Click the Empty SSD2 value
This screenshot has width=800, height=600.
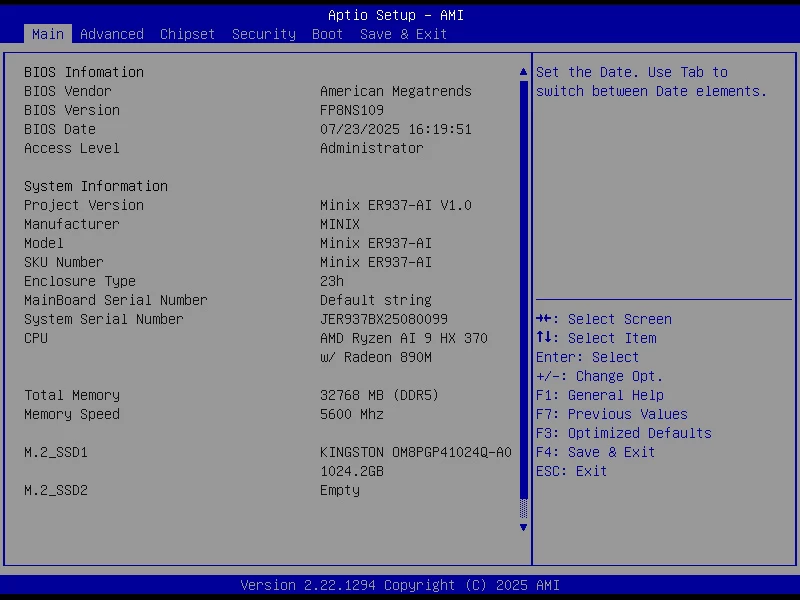(340, 491)
